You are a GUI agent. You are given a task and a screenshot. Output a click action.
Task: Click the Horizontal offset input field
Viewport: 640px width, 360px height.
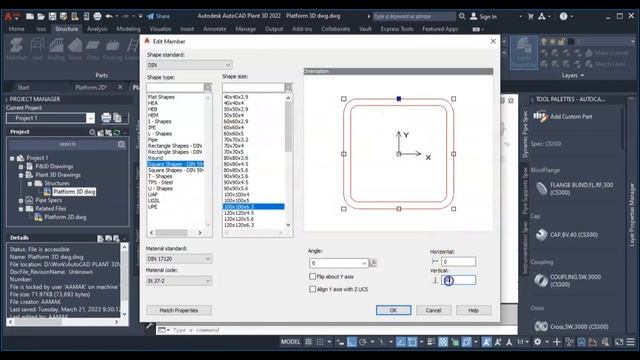(x=458, y=261)
